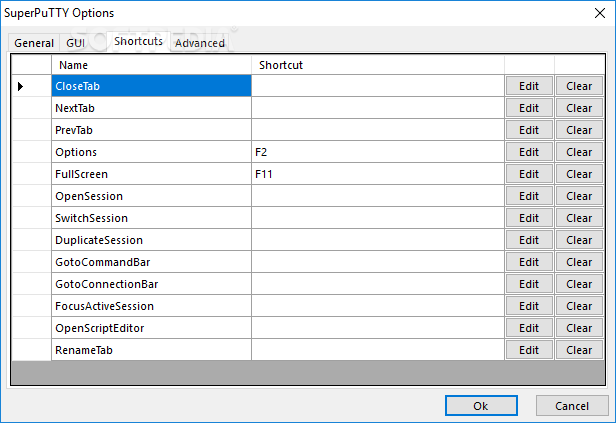Edit the Options shortcut
Screen dimensions: 616x423
coord(529,152)
